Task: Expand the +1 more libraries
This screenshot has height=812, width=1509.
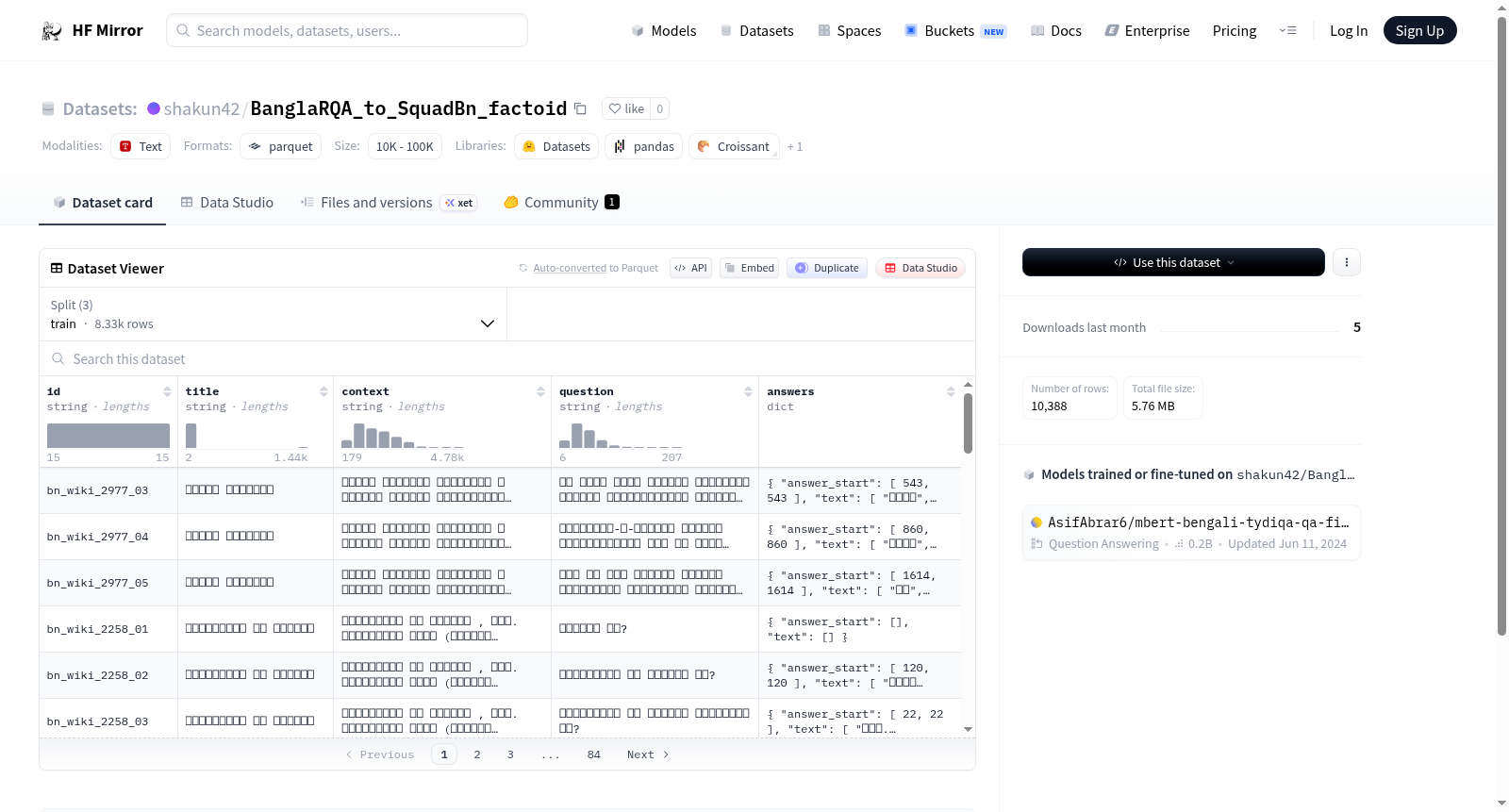Action: pos(795,147)
